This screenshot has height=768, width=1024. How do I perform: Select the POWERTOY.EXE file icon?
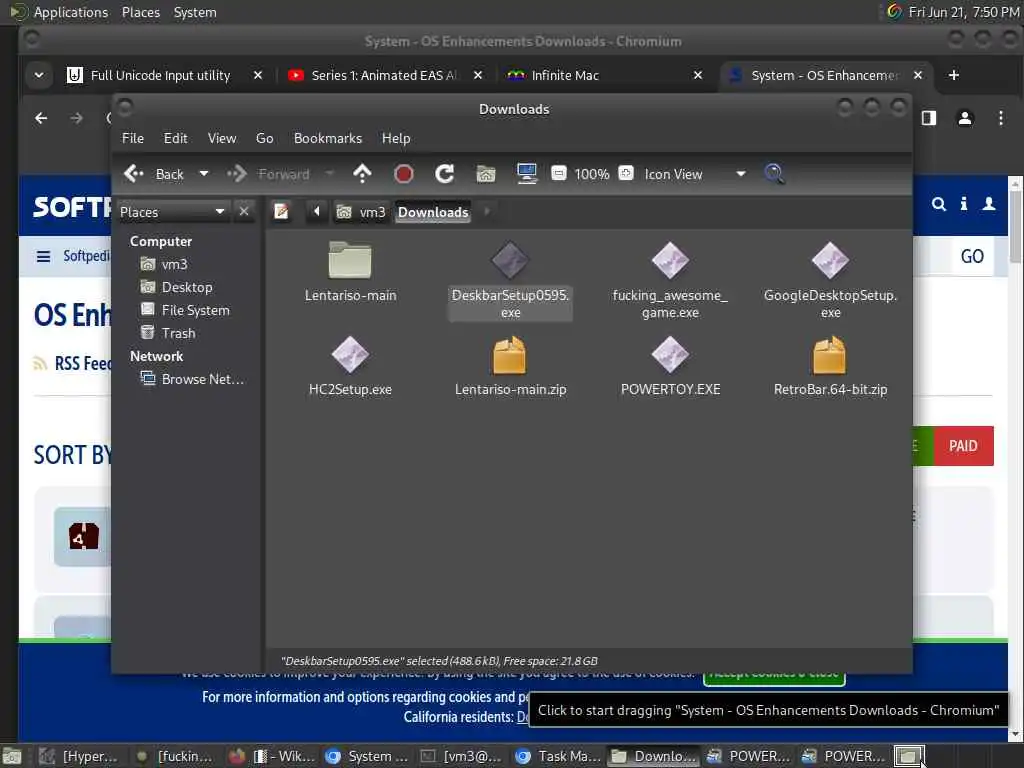(670, 354)
